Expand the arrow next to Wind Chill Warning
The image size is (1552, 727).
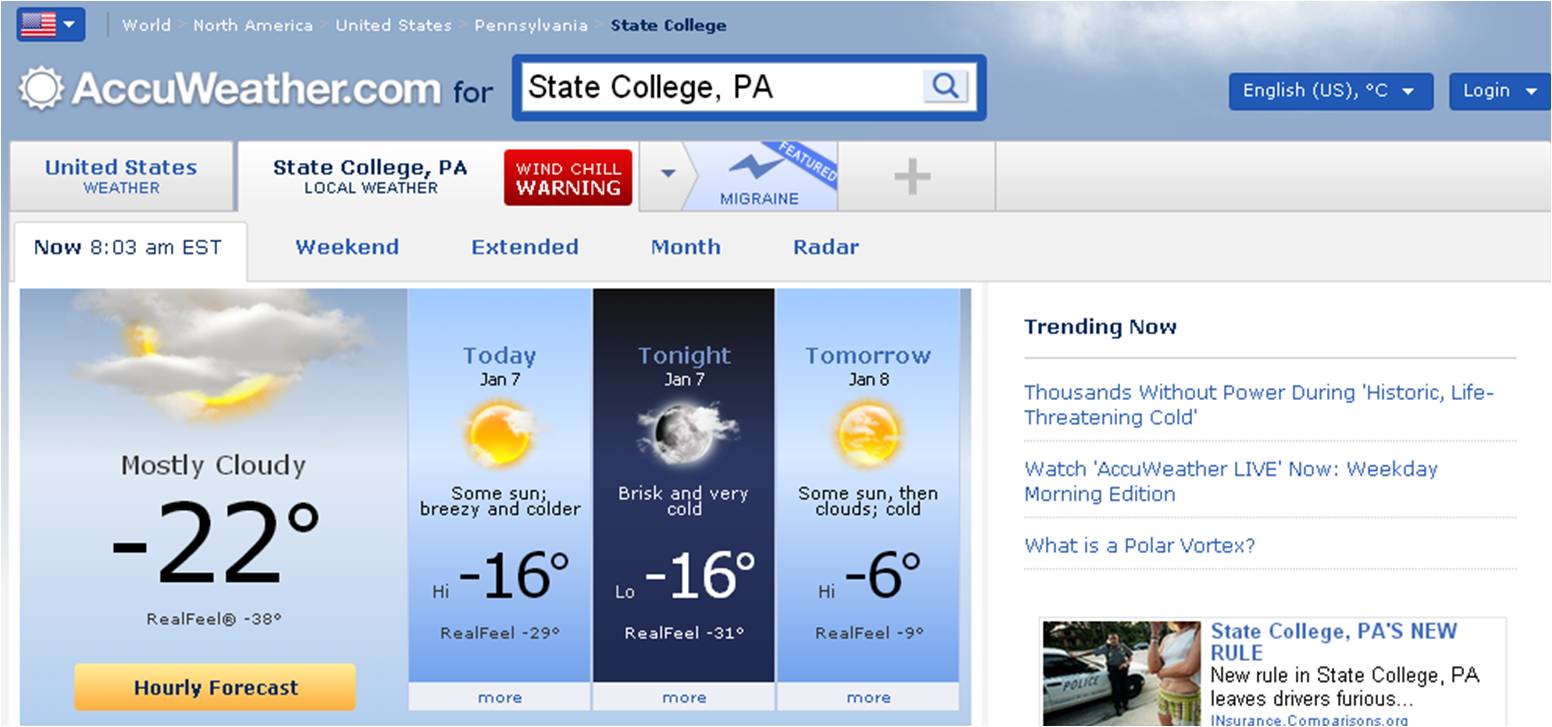[x=667, y=173]
